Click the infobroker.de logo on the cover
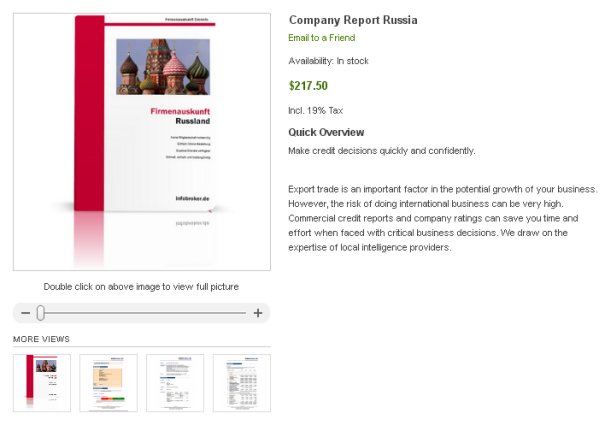The image size is (605, 431). (188, 199)
